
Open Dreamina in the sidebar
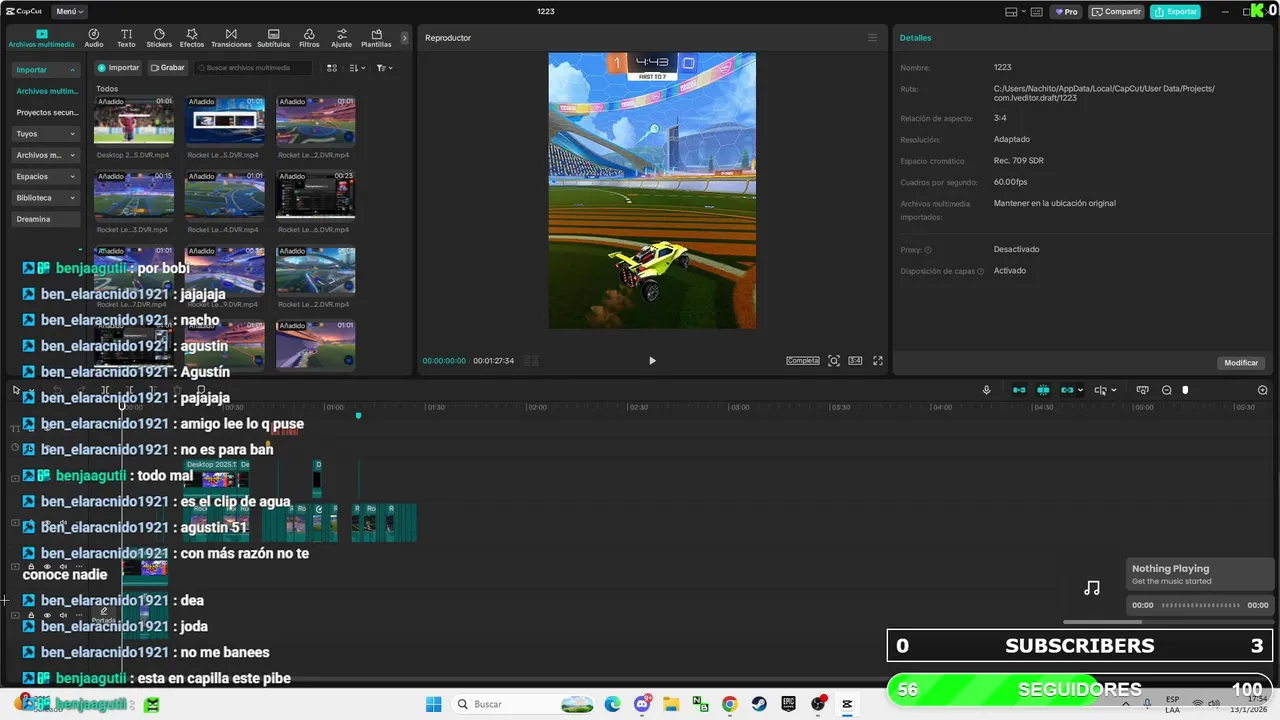(x=46, y=219)
